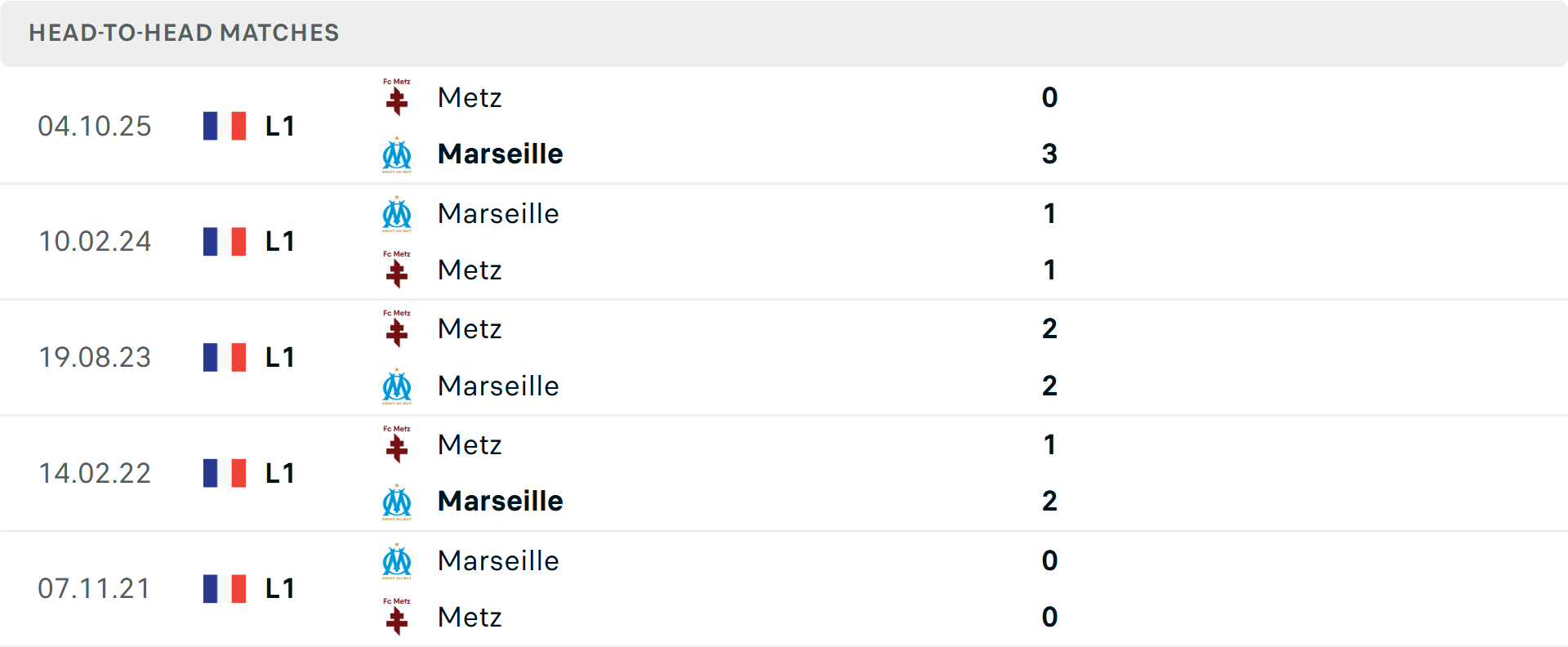Click the FC Metz crest in the first match
1568x647 pixels.
coord(397,97)
